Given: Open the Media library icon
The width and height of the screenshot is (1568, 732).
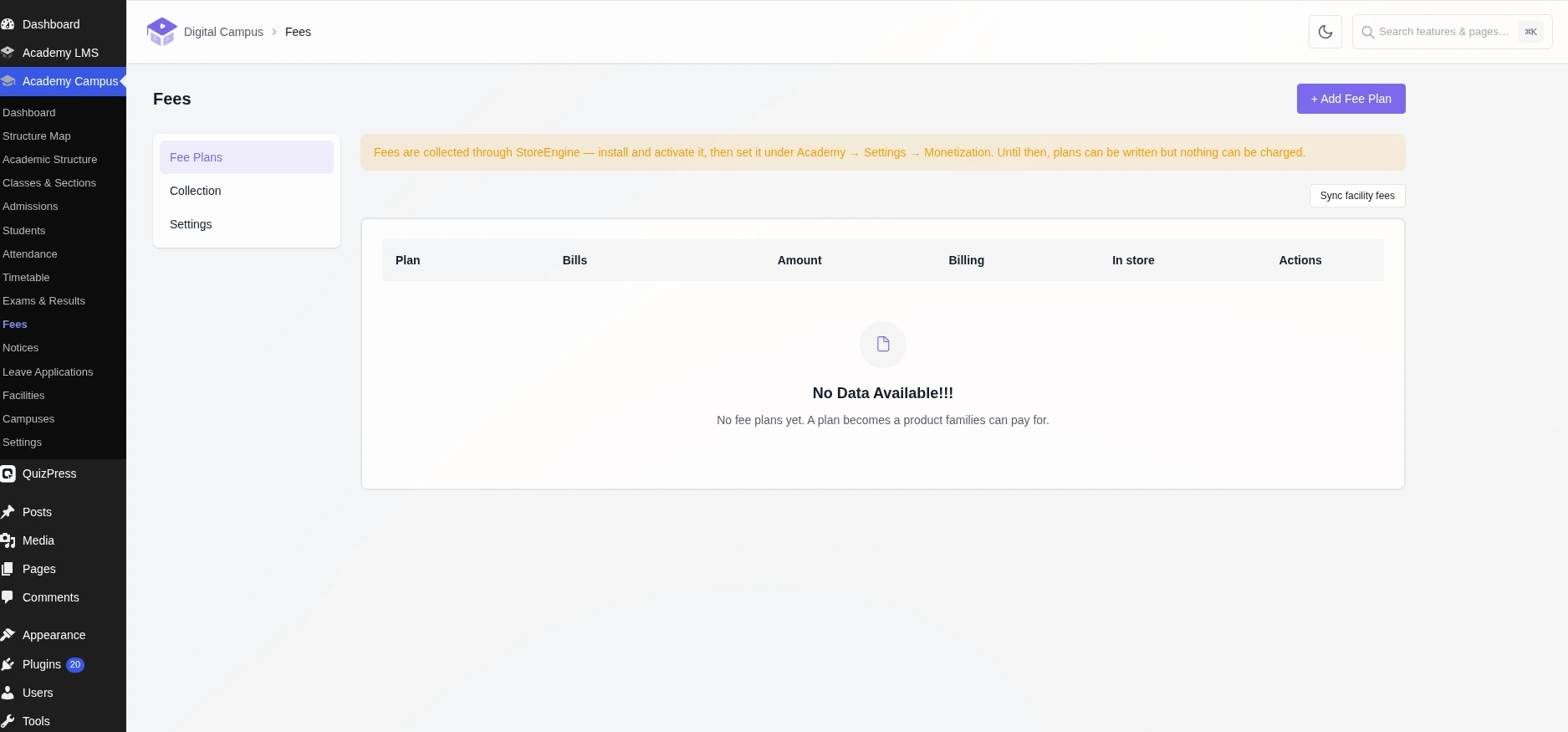Looking at the screenshot, I should pyautogui.click(x=8, y=540).
